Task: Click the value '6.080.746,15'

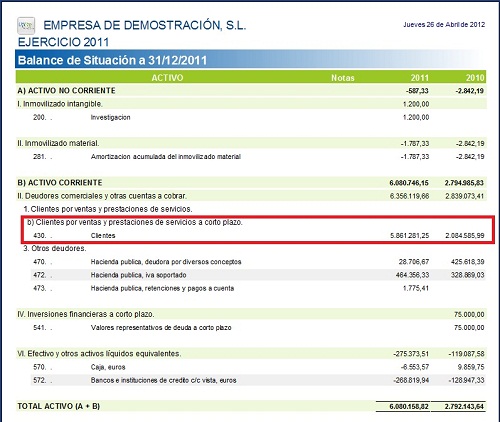Action: pos(409,183)
